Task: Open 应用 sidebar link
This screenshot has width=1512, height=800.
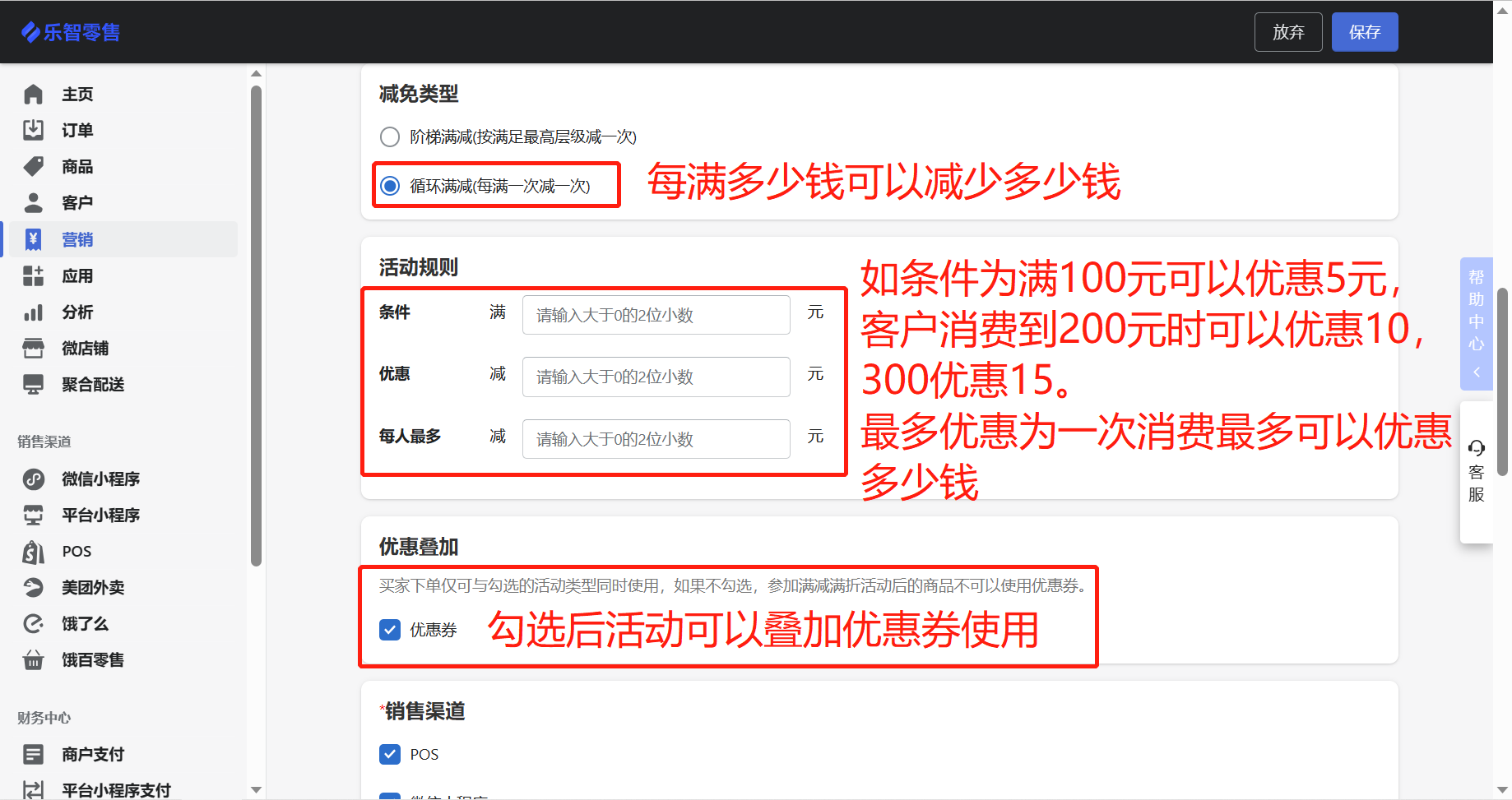Action: click(x=77, y=275)
